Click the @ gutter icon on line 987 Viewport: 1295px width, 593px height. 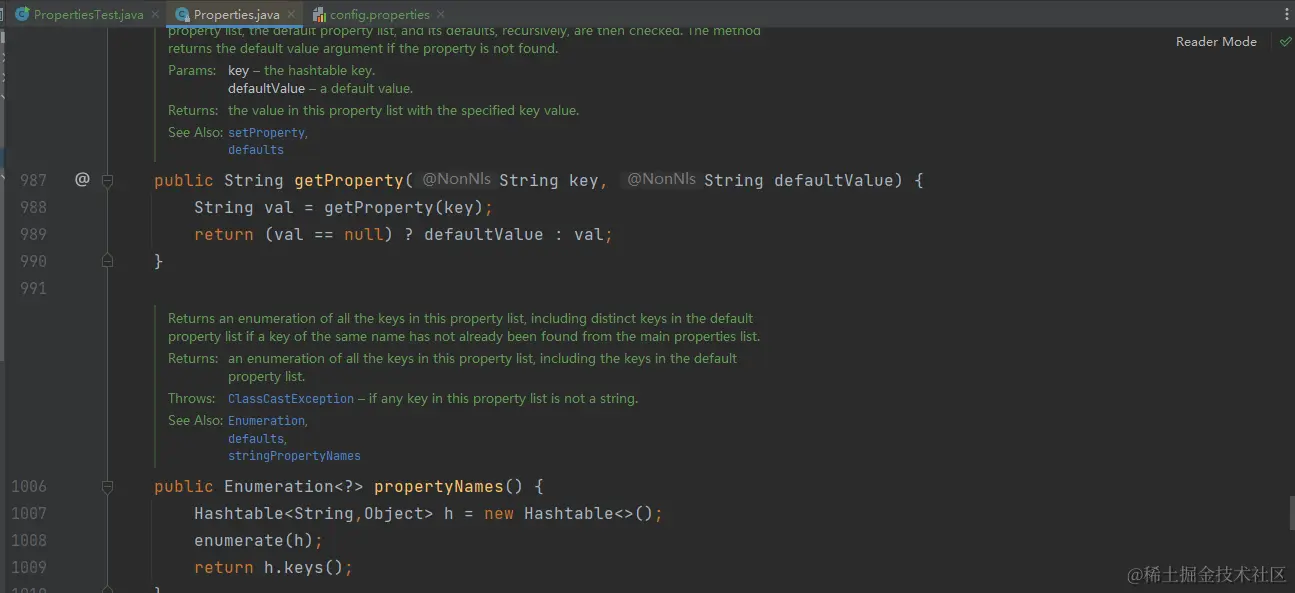pos(82,180)
